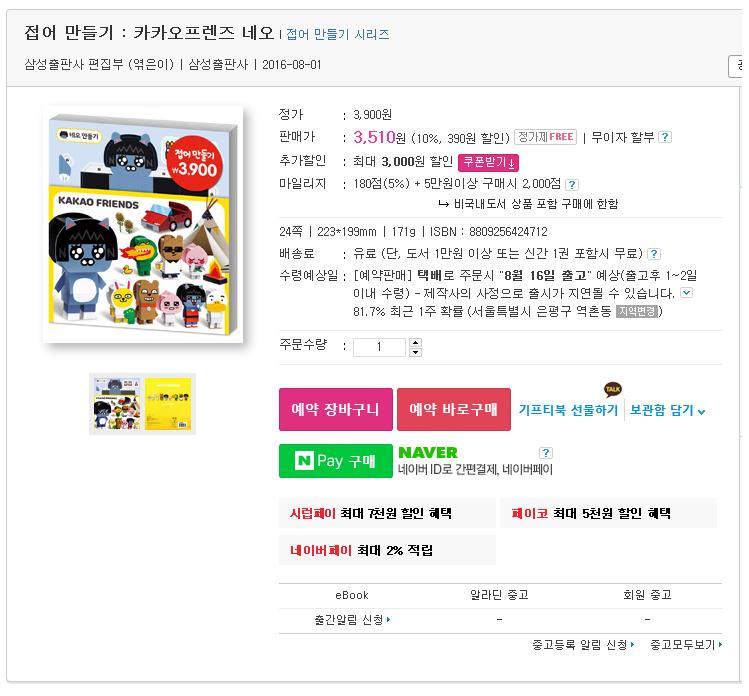Click the N Pay 구매 button
Screen dimensions: 749x696
[335, 461]
